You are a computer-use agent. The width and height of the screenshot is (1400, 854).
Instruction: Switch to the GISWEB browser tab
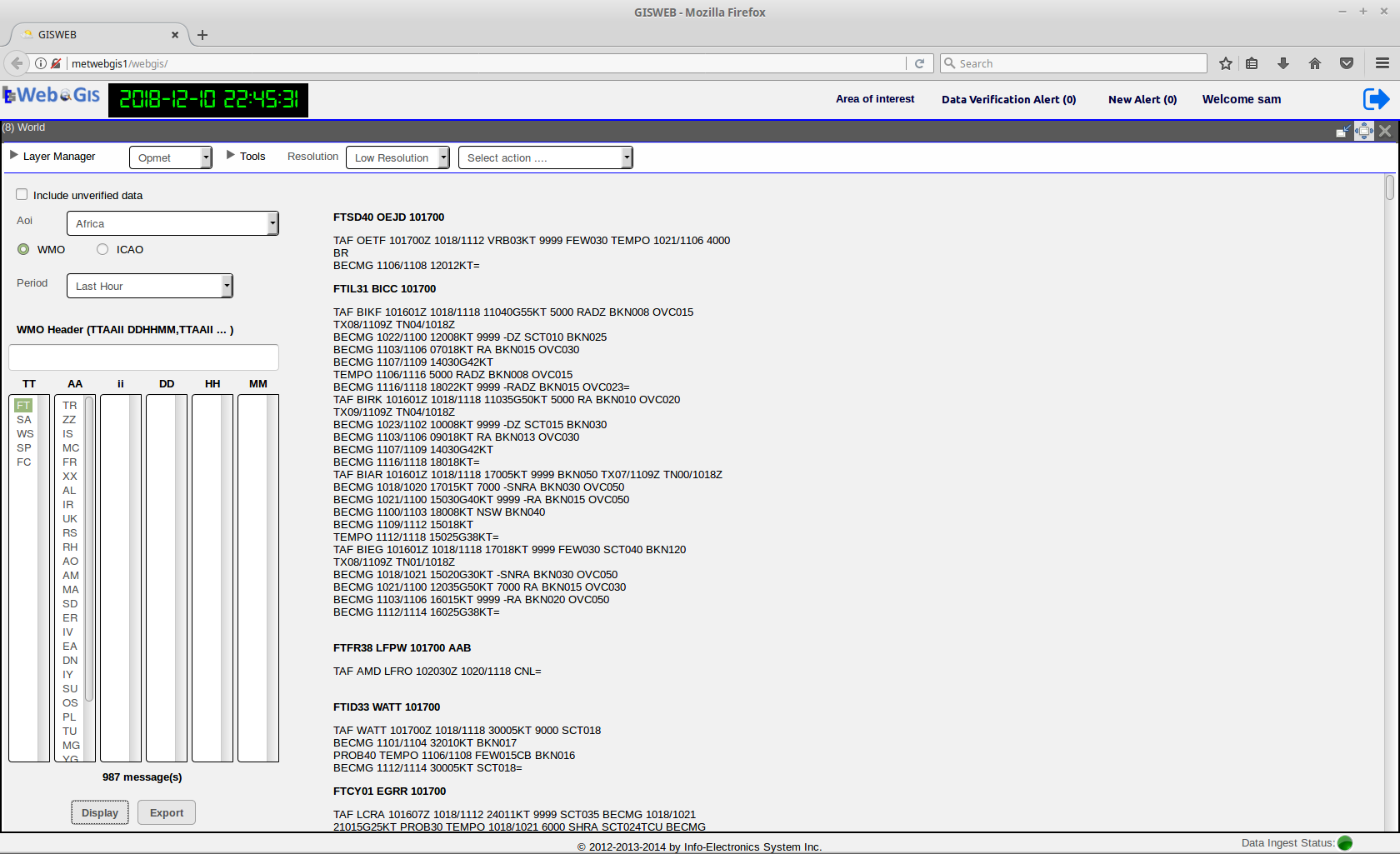[100, 35]
